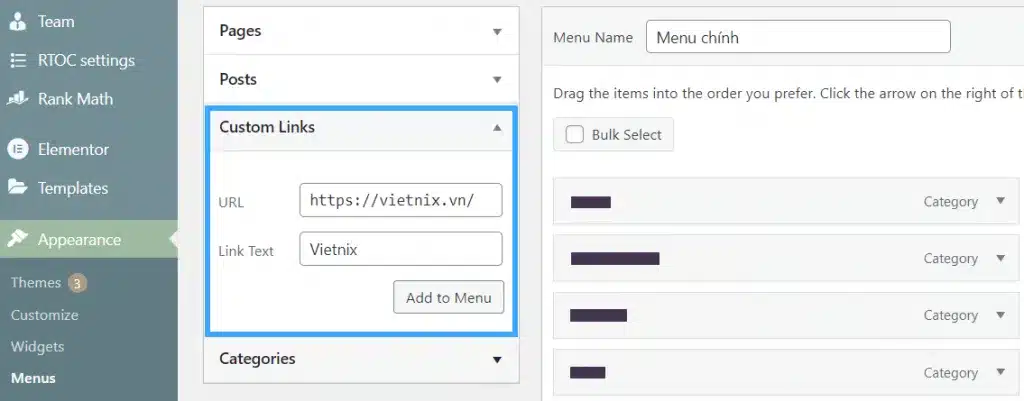This screenshot has height=401, width=1024.
Task: Open RTOC settings list icon
Action: click(x=18, y=60)
